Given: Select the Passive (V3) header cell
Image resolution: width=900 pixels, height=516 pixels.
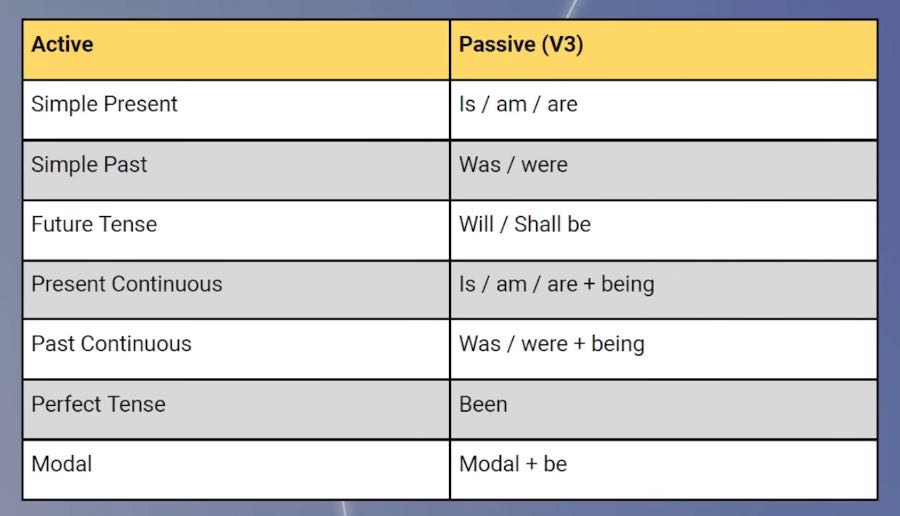Looking at the screenshot, I should coord(663,49).
